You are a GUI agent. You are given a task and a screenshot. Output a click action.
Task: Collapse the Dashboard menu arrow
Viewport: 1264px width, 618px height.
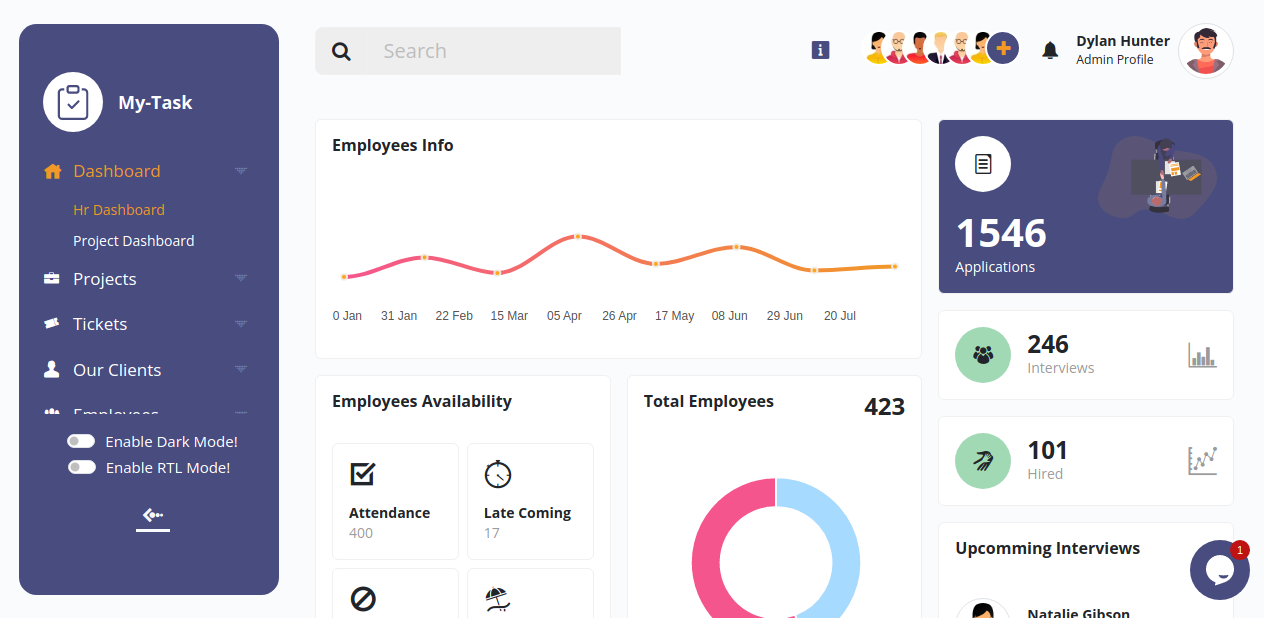[240, 171]
